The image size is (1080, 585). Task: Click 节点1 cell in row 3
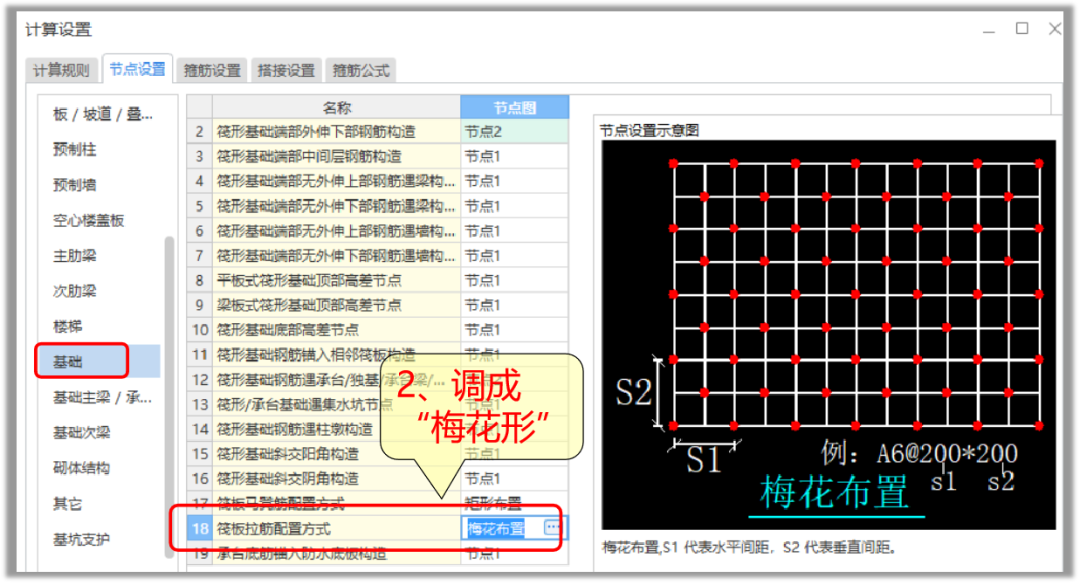(515, 156)
